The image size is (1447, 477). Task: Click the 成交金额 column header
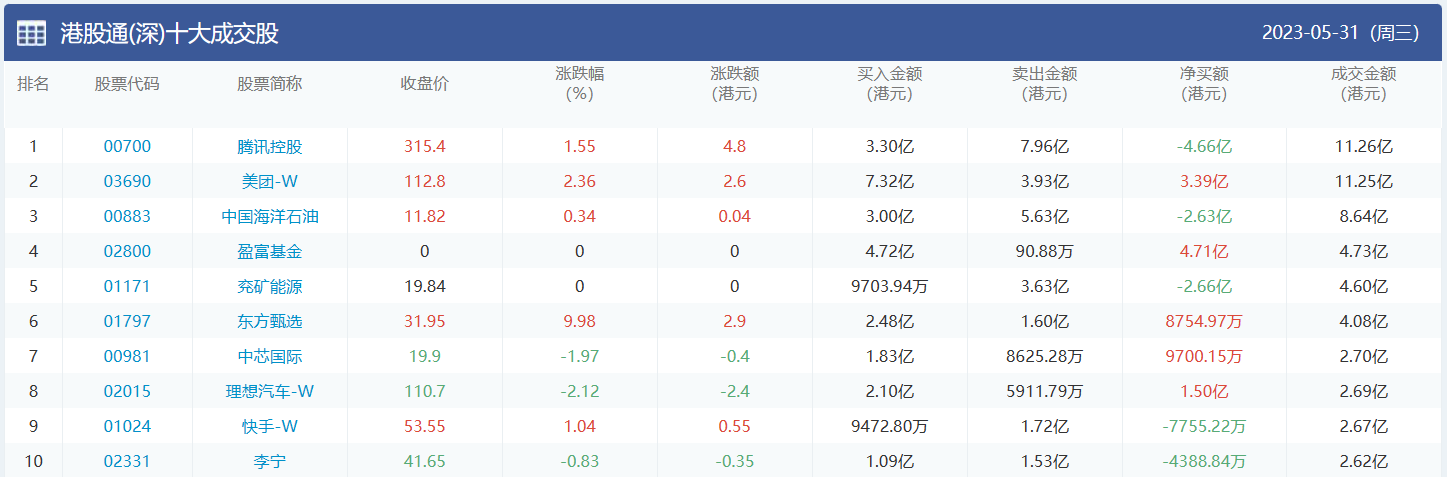[x=1364, y=83]
